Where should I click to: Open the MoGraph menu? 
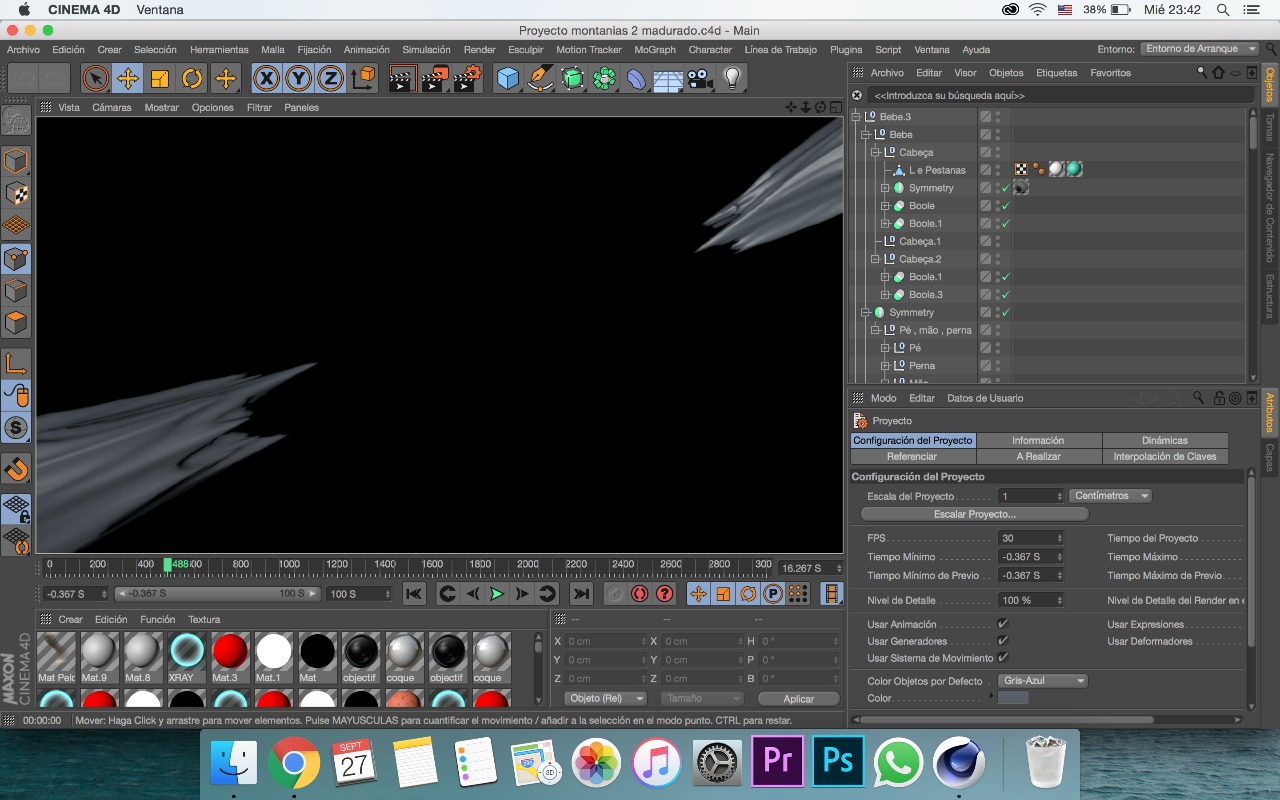coord(655,49)
